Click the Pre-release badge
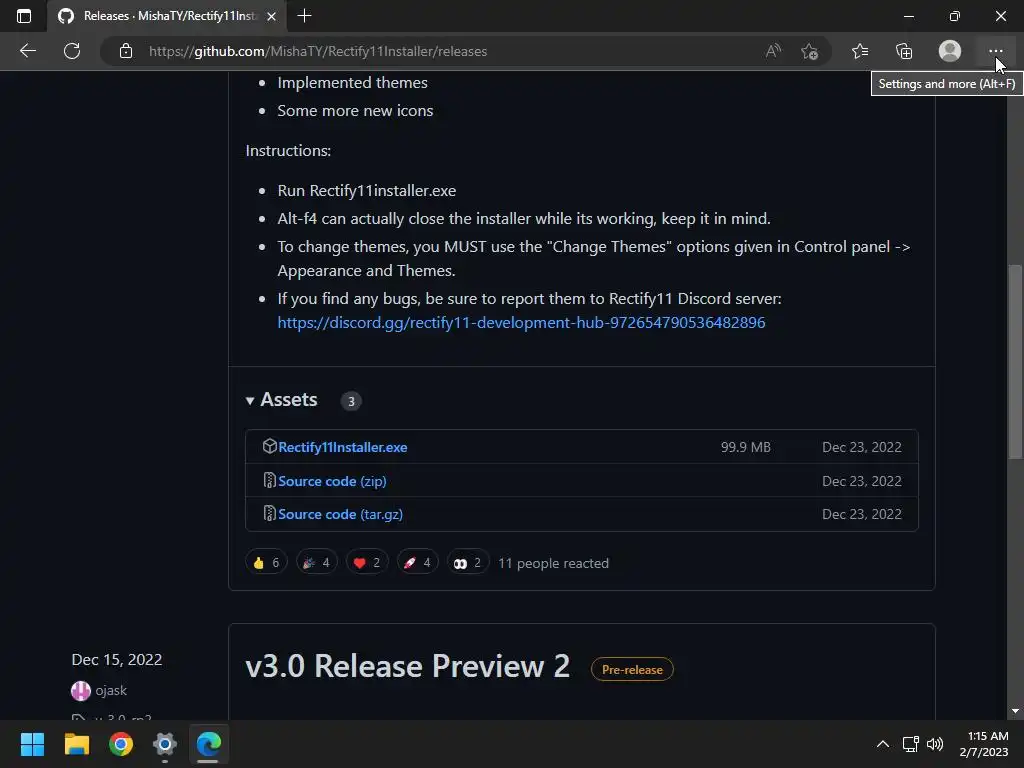Viewport: 1024px width, 768px height. click(632, 669)
